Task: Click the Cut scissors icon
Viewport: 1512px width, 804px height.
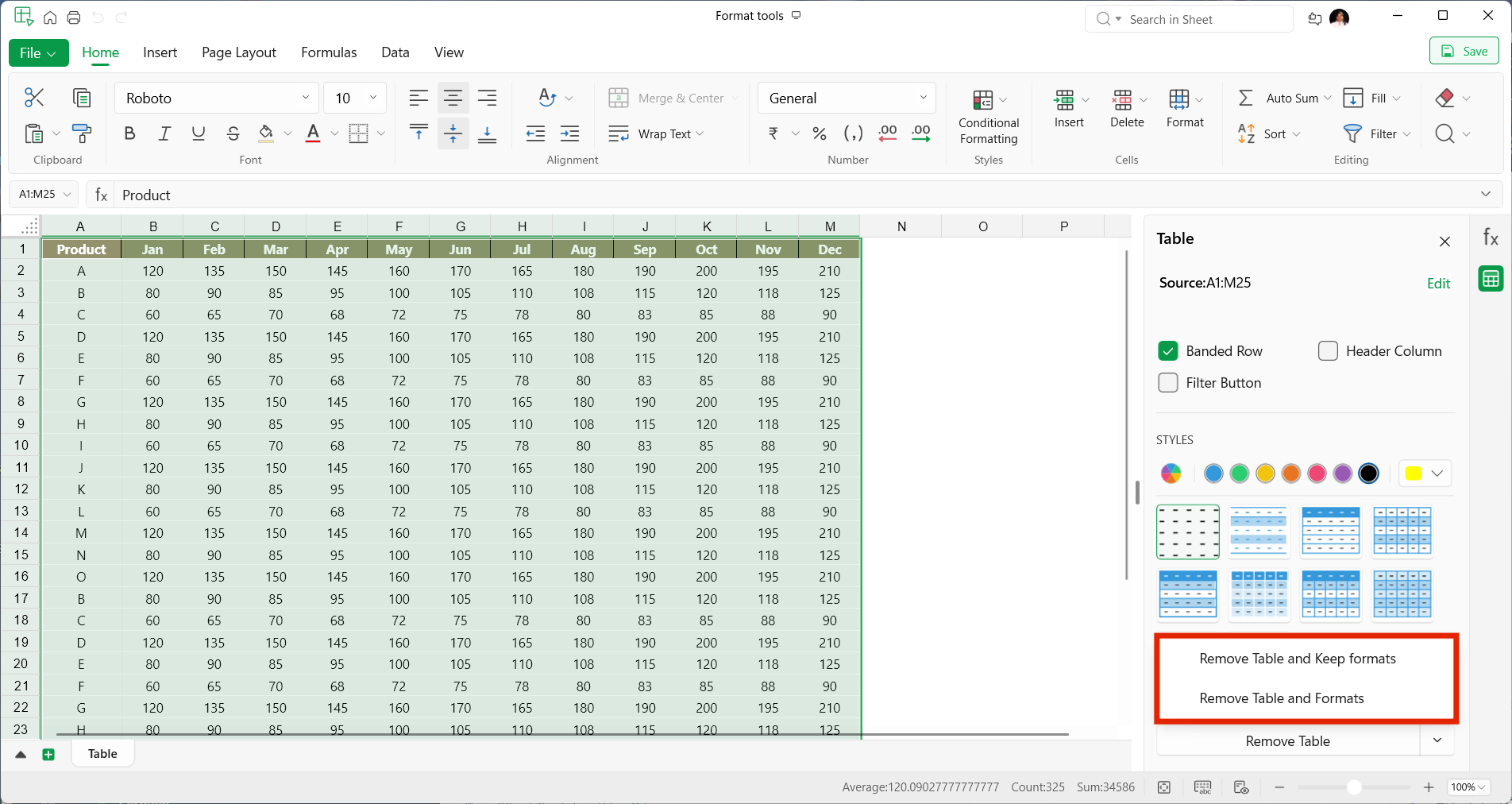Action: pyautogui.click(x=34, y=98)
